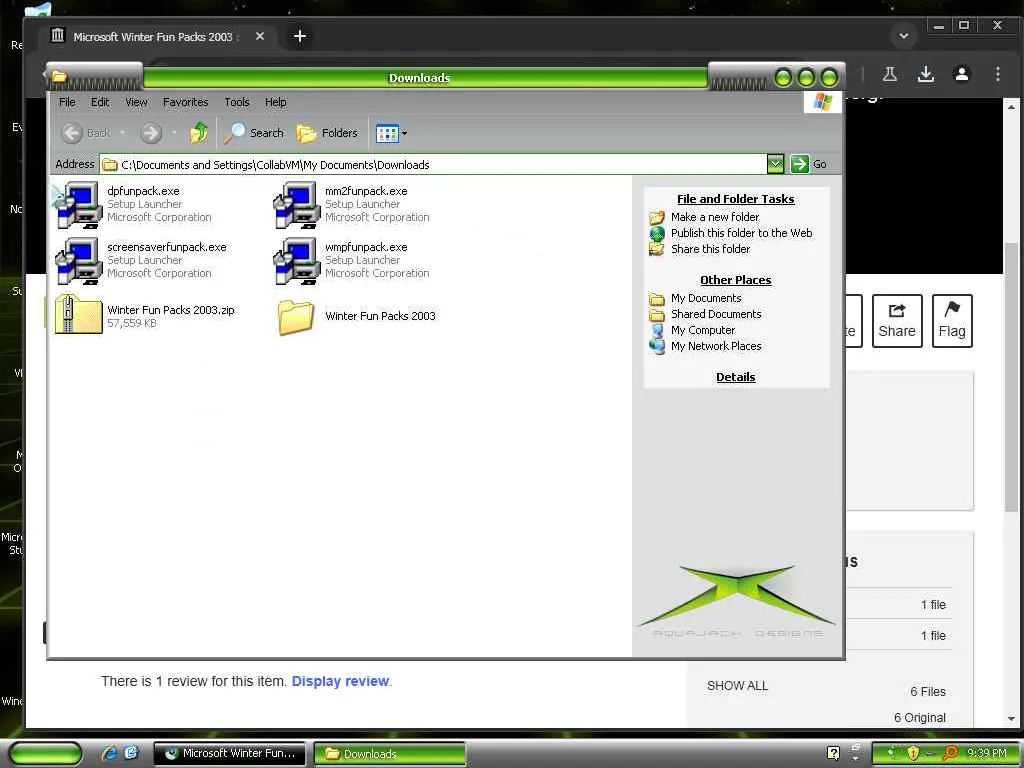Viewport: 1024px width, 768px height.
Task: Click the Share button on archive page
Action: tap(897, 321)
